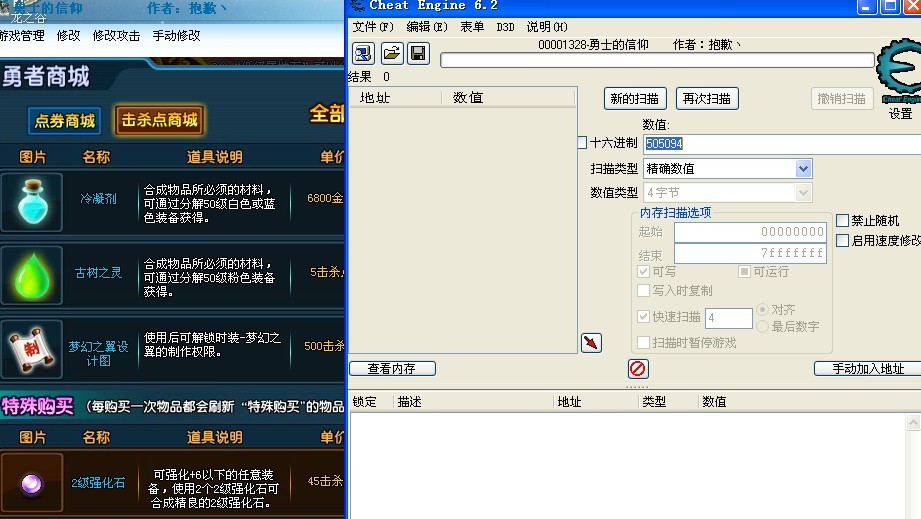Open the 编辑(E) menu
The width and height of the screenshot is (921, 519).
coord(427,27)
